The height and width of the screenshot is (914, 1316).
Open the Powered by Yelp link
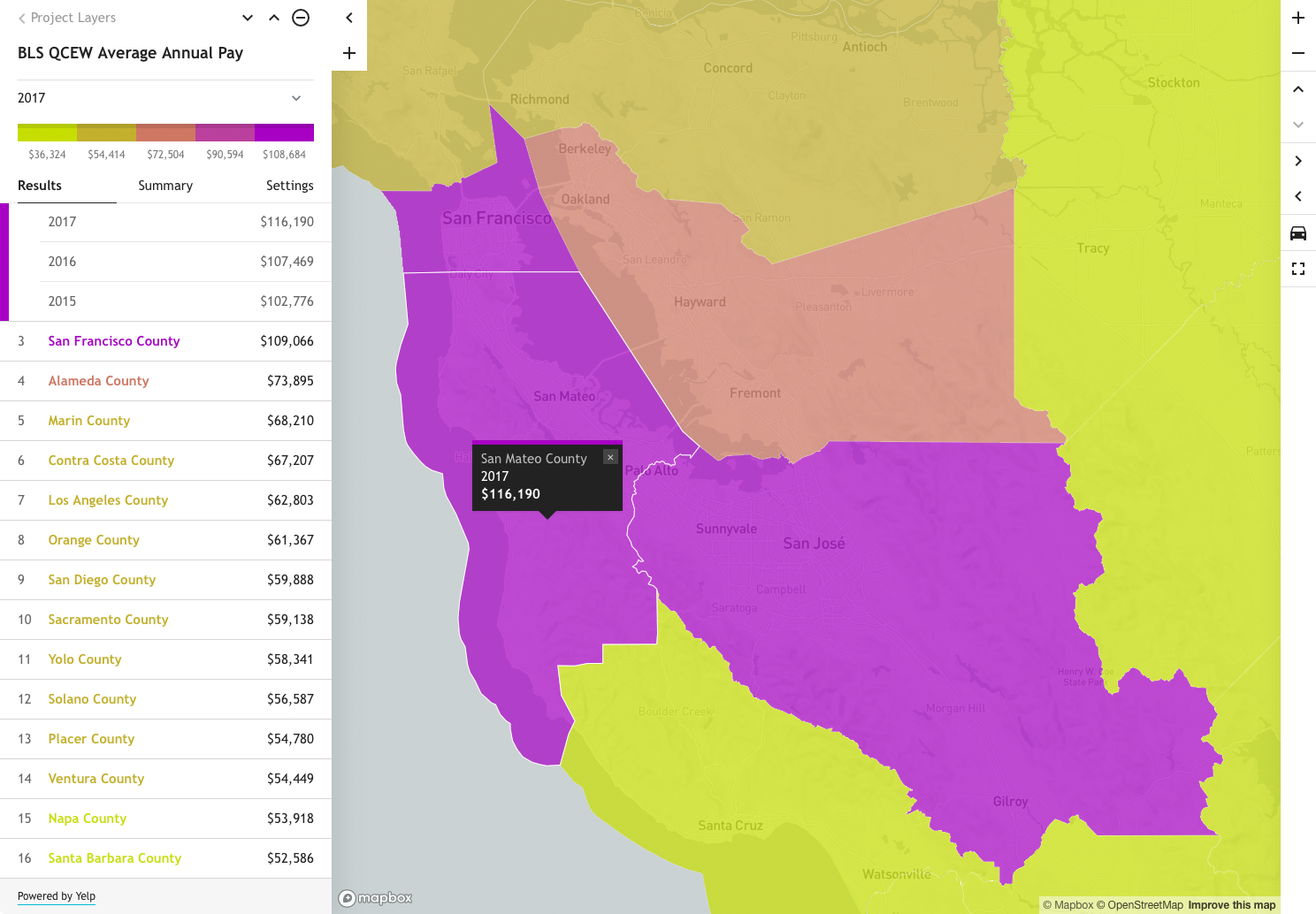[57, 896]
